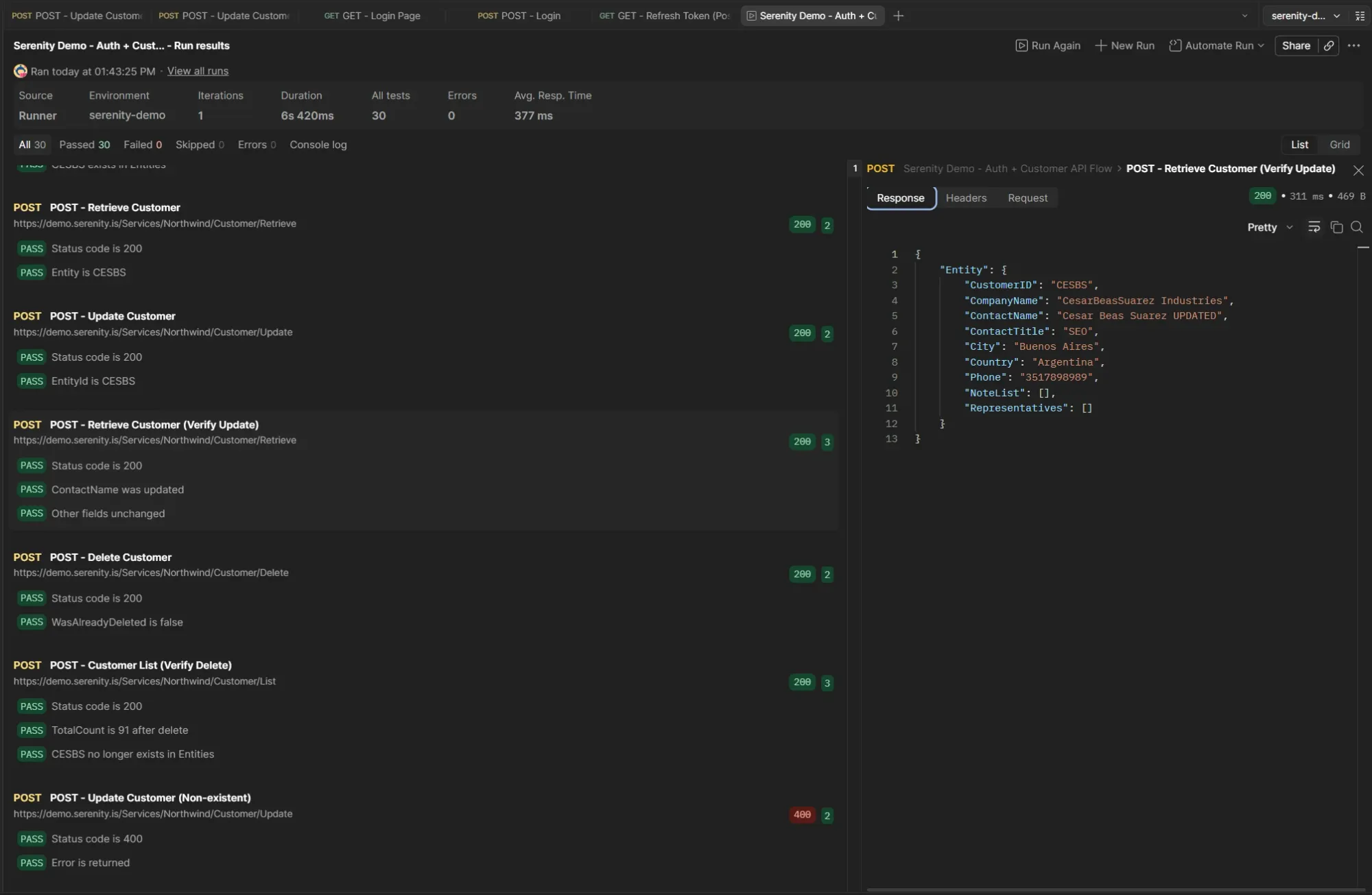Toggle the List view for results
This screenshot has height=895, width=1372.
tap(1299, 144)
